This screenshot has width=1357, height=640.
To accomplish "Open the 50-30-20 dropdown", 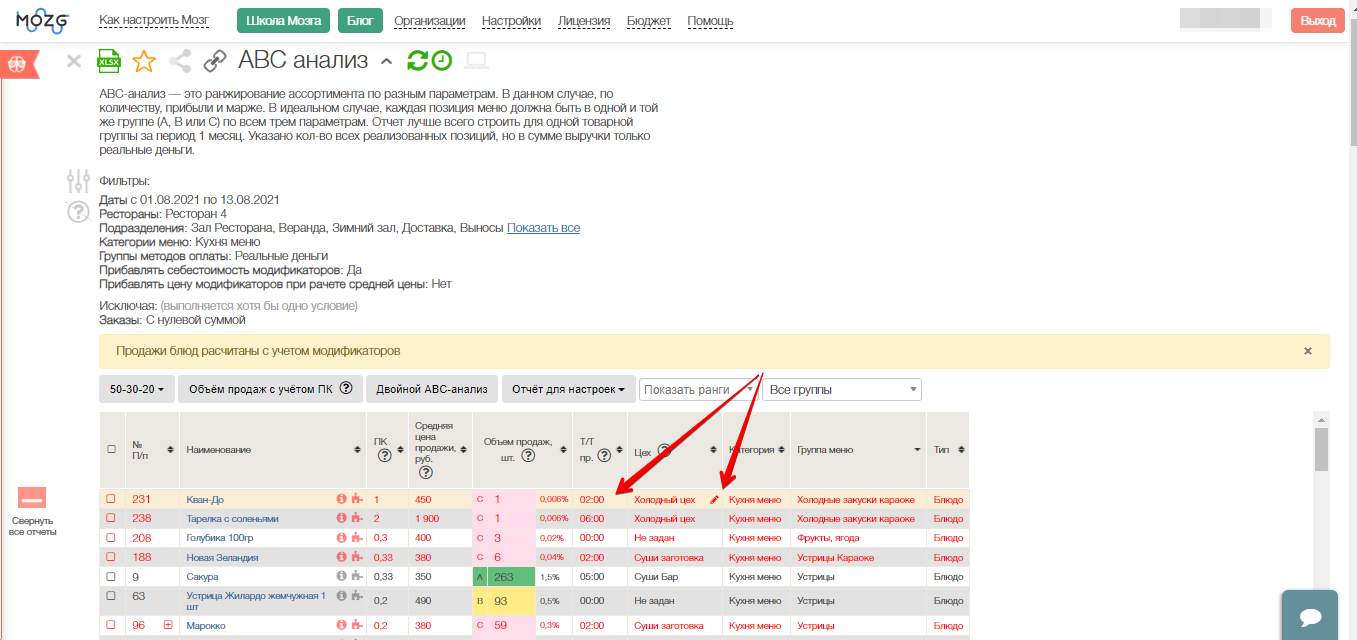I will pos(137,389).
